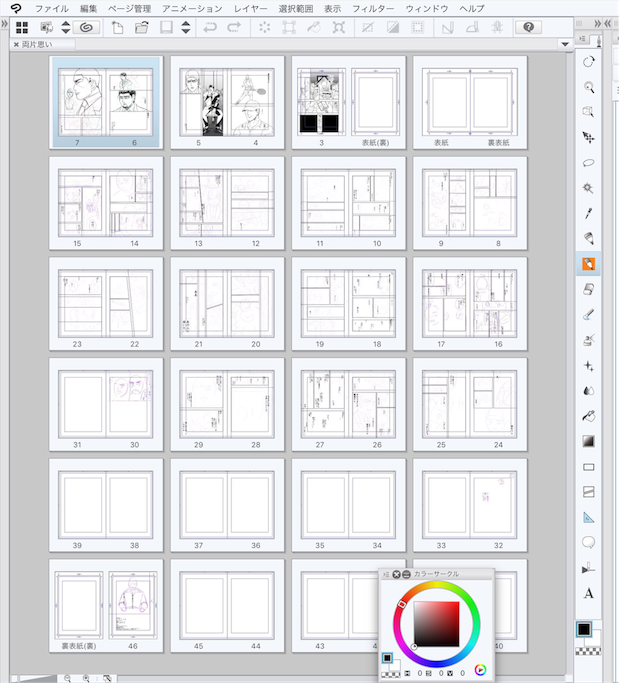The height and width of the screenshot is (683, 619).
Task: Open the レイヤー menu
Action: coord(250,8)
